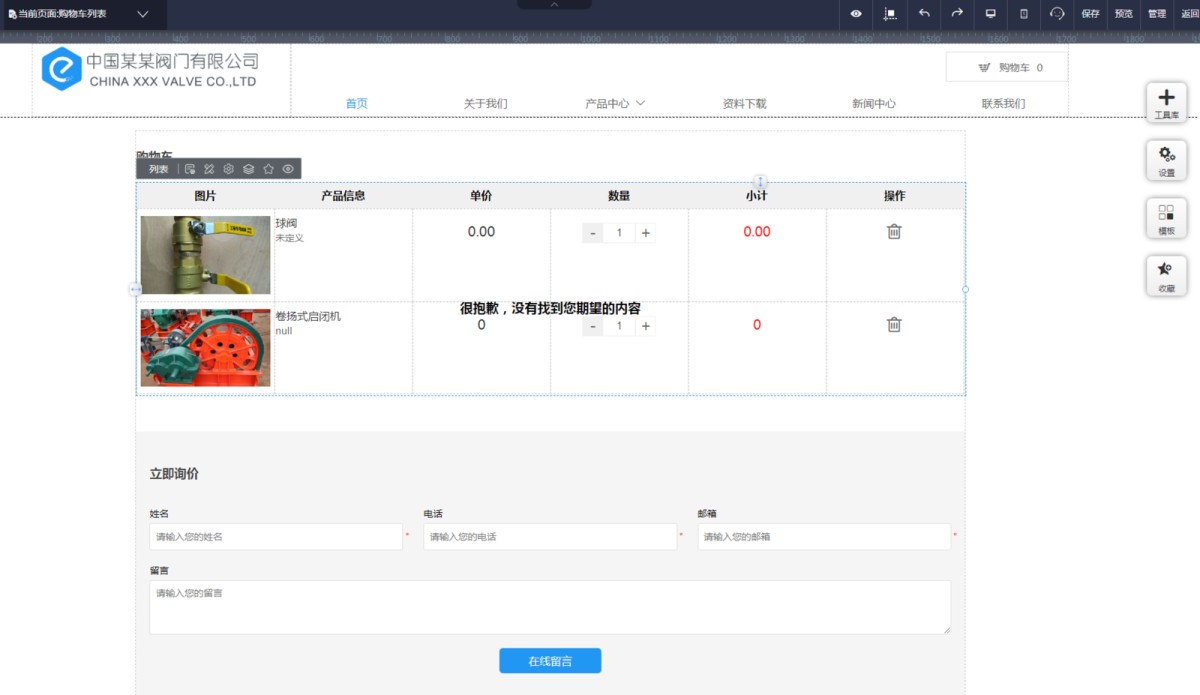
Task: Go to the 新闻中心 menu item
Action: tap(873, 103)
